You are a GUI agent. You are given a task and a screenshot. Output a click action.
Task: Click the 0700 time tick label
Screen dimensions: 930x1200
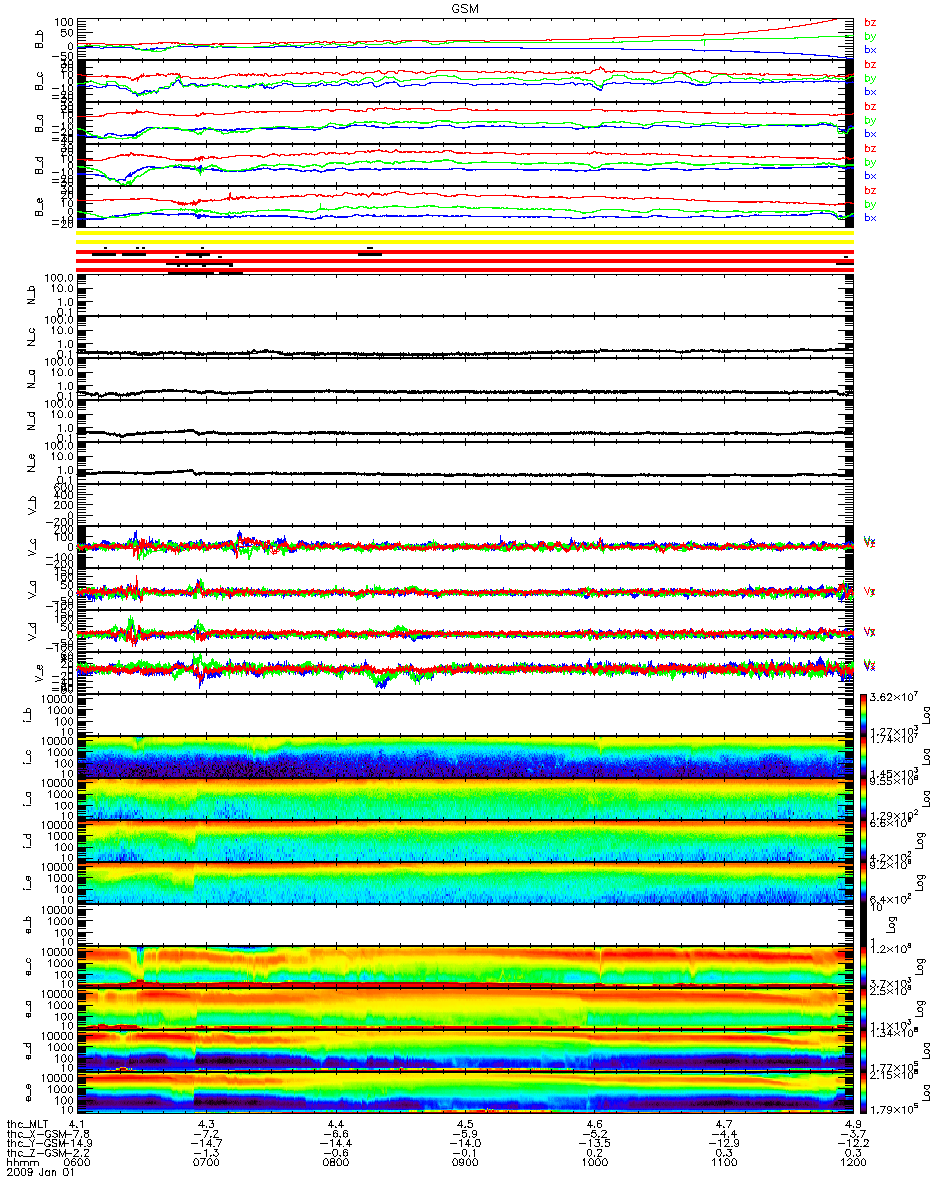click(206, 1163)
